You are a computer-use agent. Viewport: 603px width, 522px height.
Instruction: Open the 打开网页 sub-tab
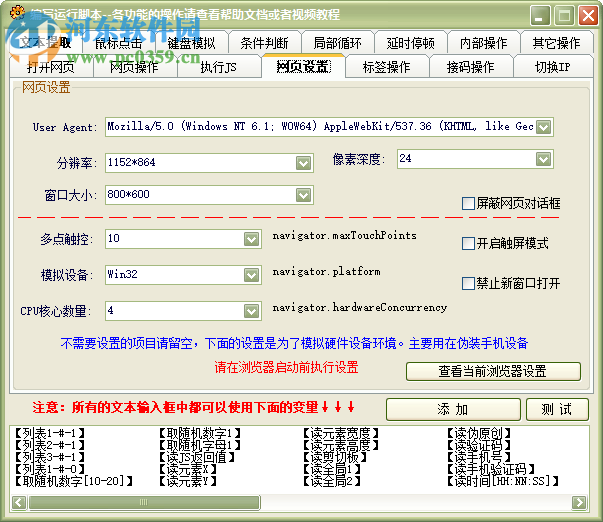click(51, 67)
